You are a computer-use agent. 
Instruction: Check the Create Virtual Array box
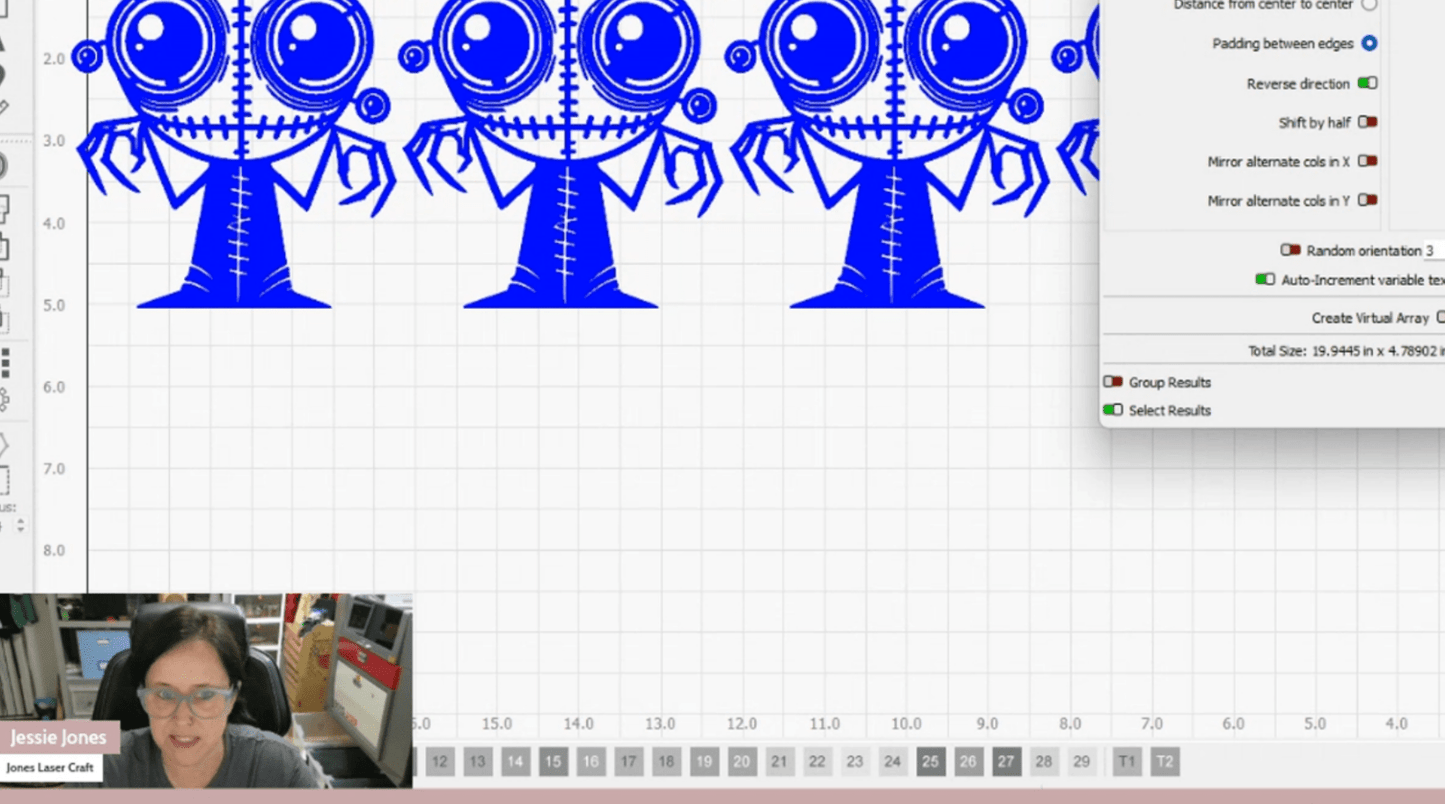coord(1440,318)
